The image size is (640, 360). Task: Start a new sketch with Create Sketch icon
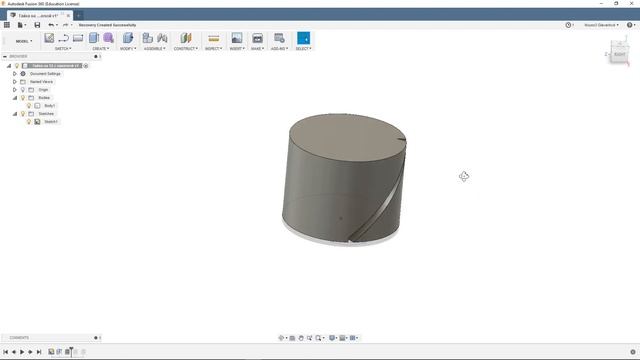click(49, 38)
